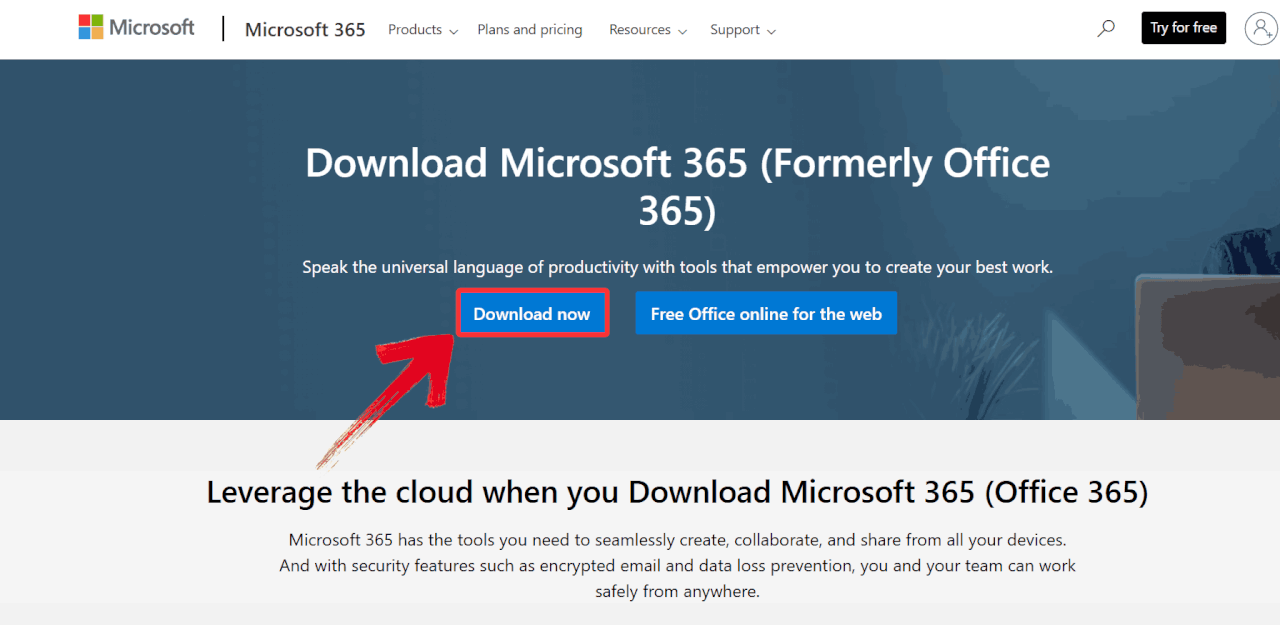Expand the Products dropdown

(415, 30)
